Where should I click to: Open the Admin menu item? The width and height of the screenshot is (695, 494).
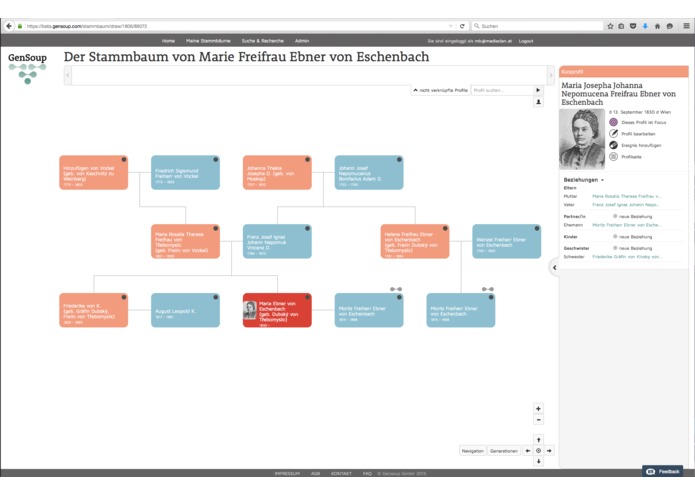[x=302, y=41]
